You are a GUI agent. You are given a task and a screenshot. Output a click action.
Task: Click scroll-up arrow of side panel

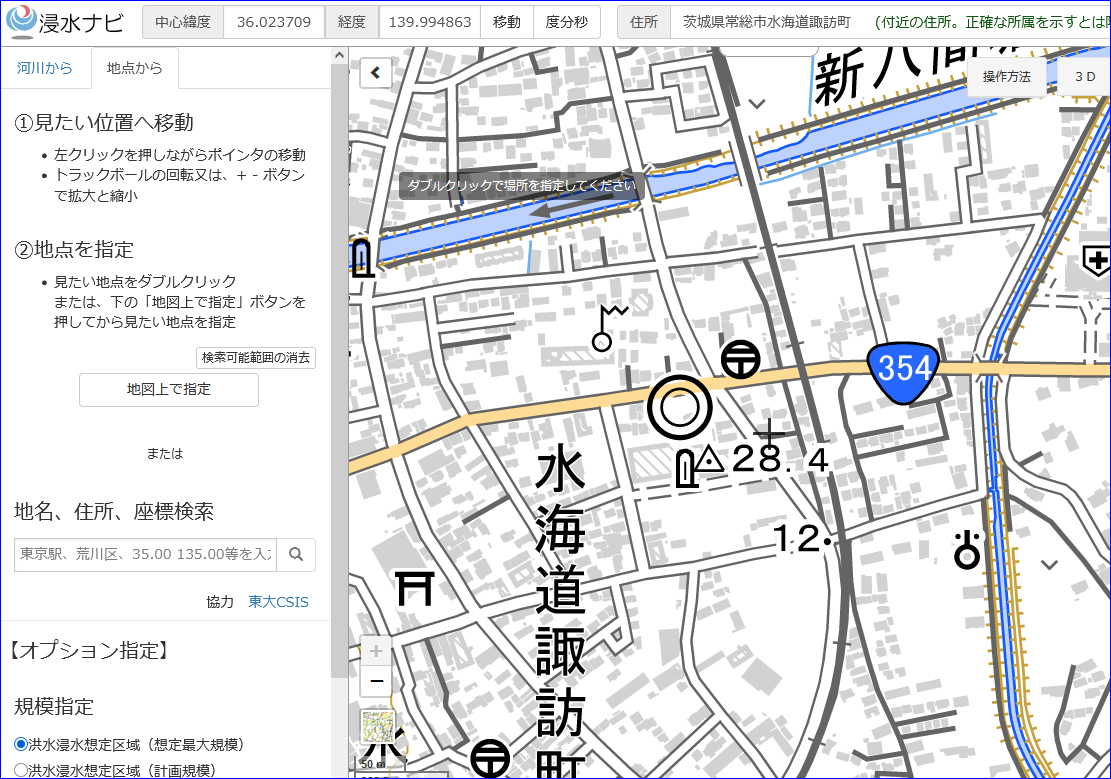pos(339,55)
